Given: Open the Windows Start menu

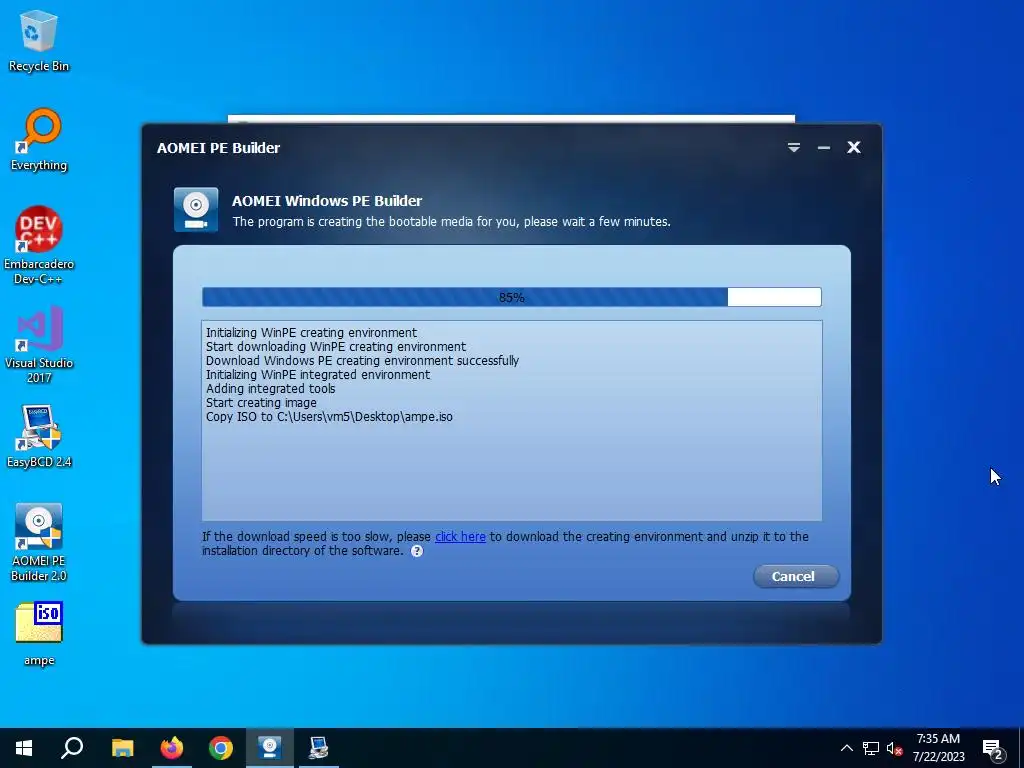Looking at the screenshot, I should click(24, 748).
